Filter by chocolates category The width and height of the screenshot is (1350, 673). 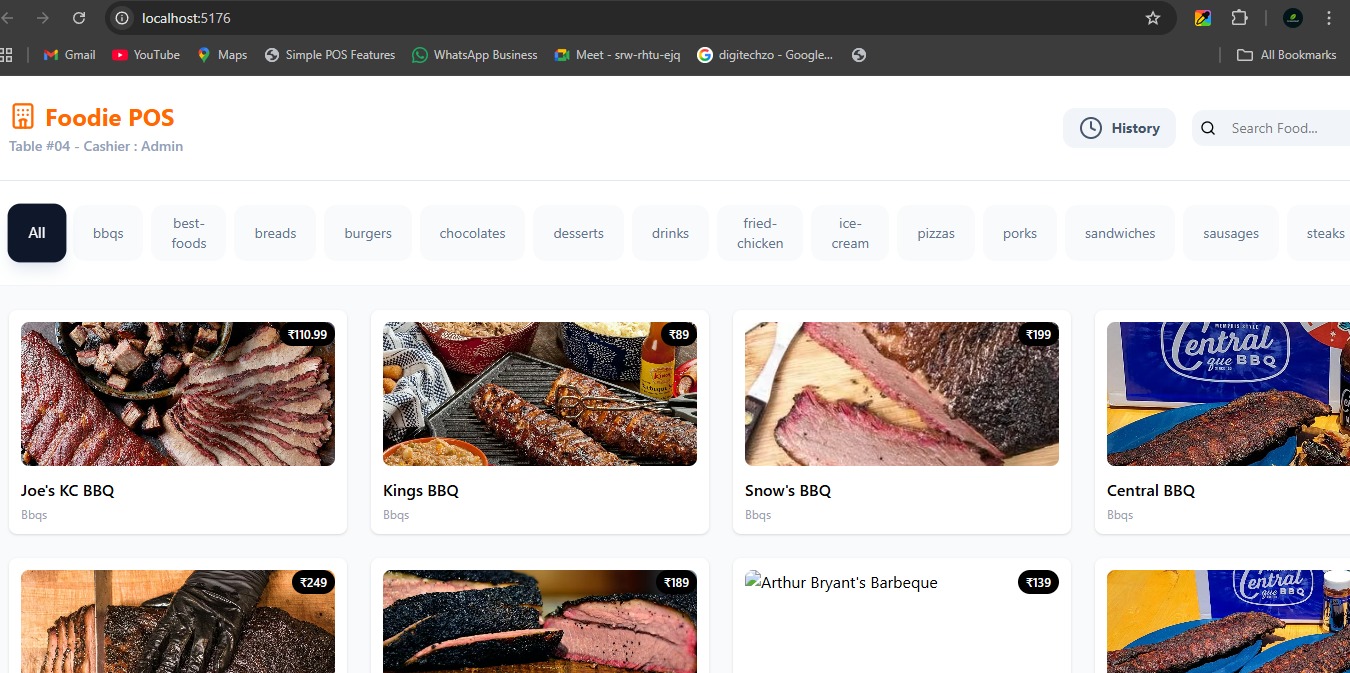(472, 233)
